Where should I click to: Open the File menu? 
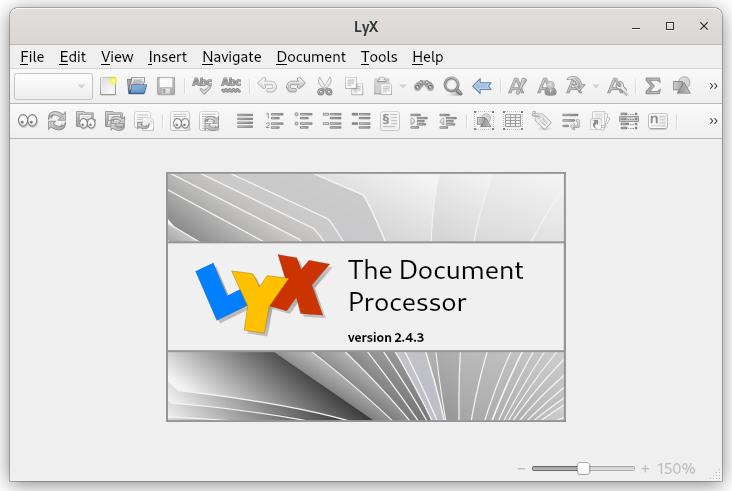click(x=32, y=57)
